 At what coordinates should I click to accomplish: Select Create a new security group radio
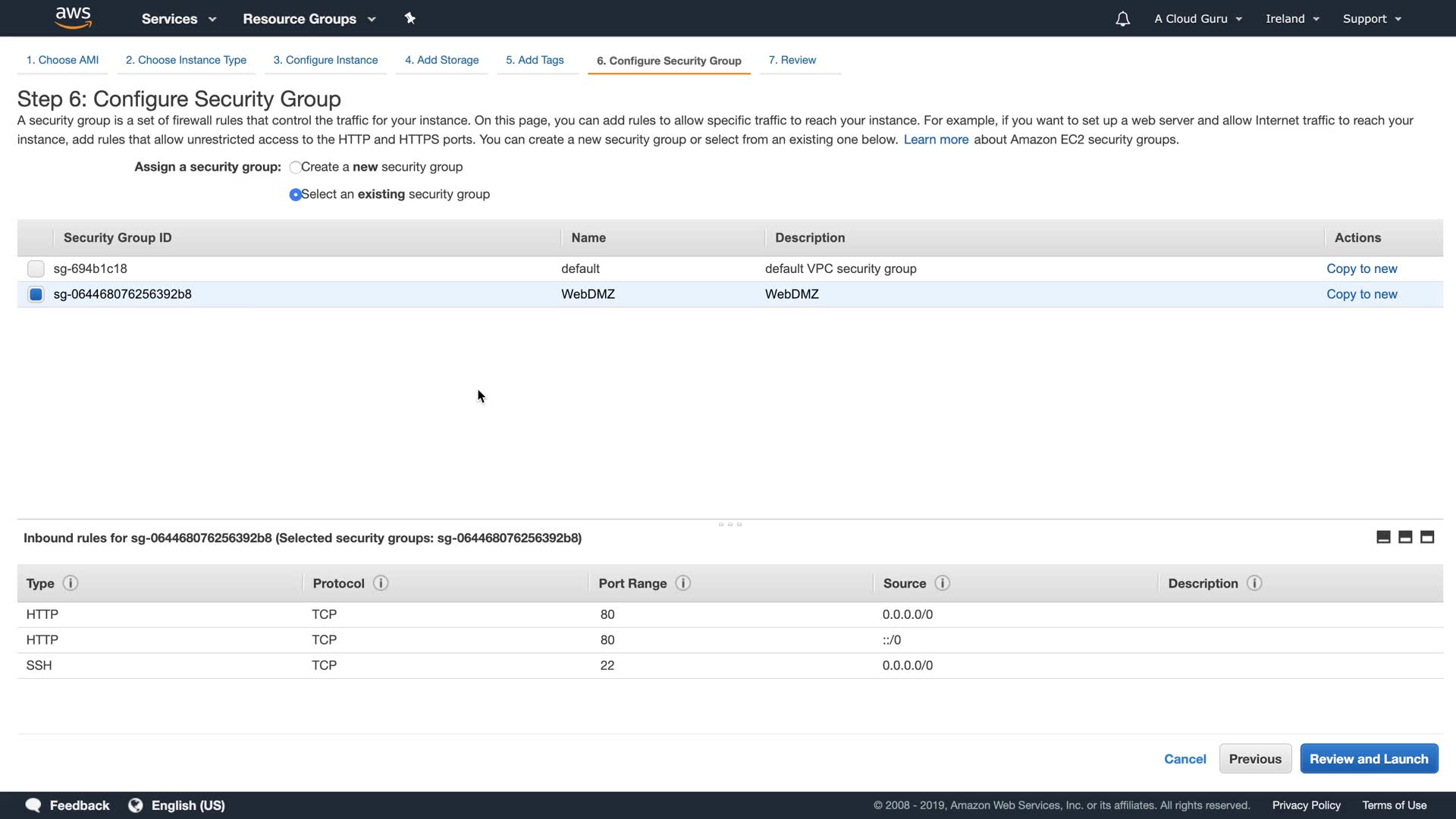[x=295, y=168]
